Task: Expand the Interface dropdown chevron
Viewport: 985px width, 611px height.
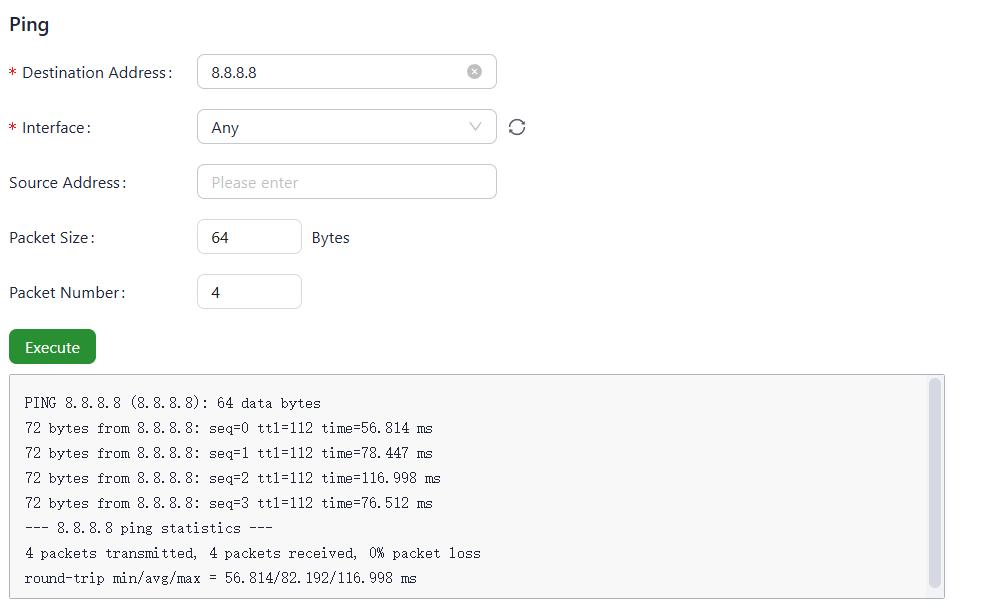Action: click(x=475, y=127)
